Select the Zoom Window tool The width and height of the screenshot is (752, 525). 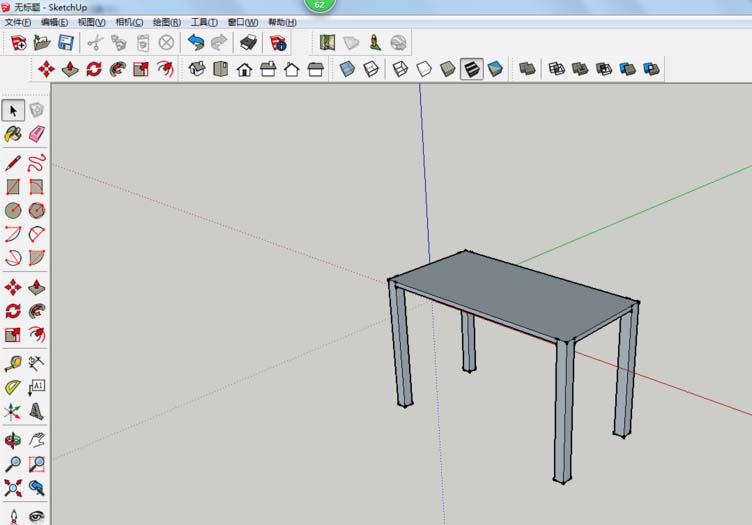(37, 464)
